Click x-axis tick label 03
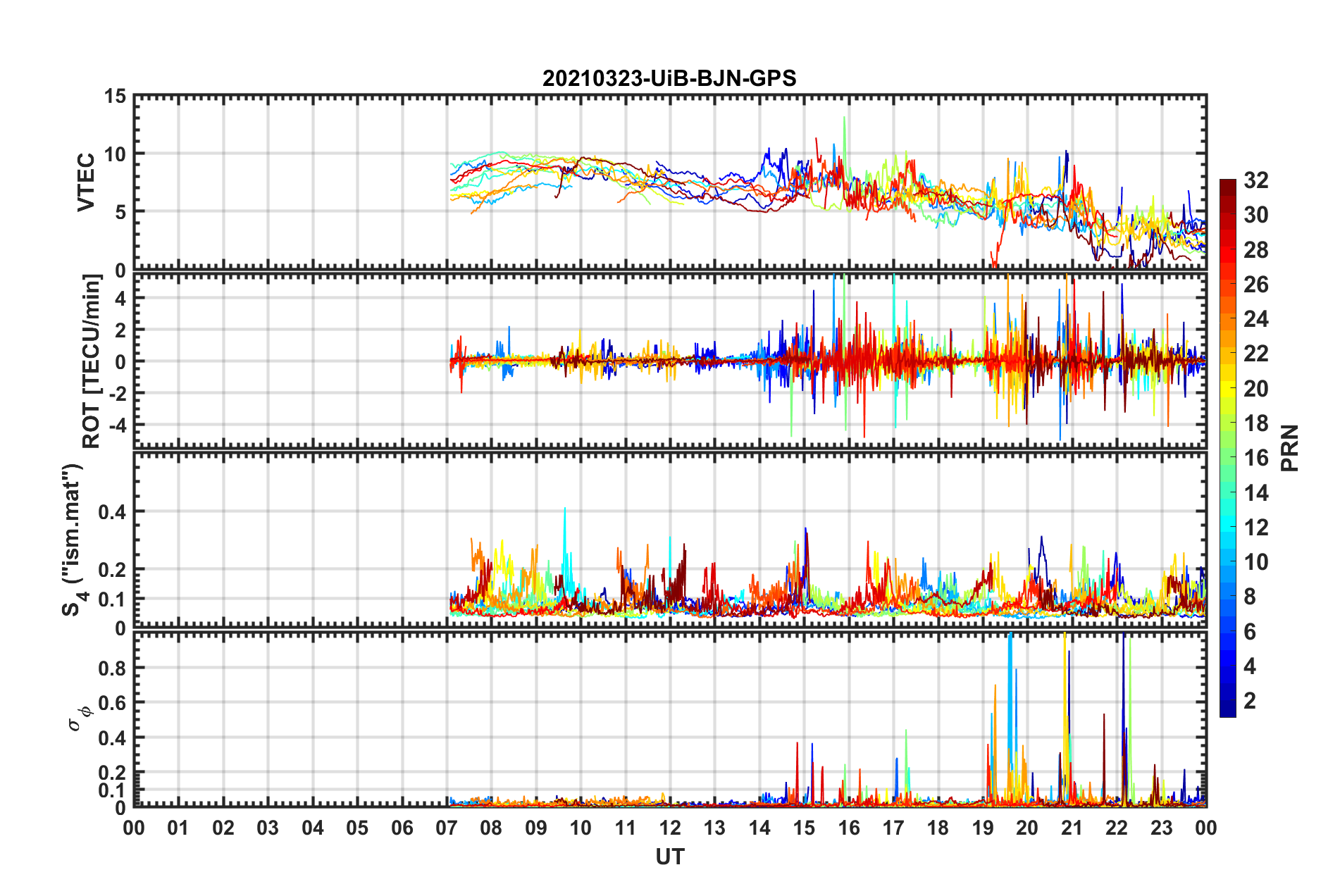 (x=268, y=828)
